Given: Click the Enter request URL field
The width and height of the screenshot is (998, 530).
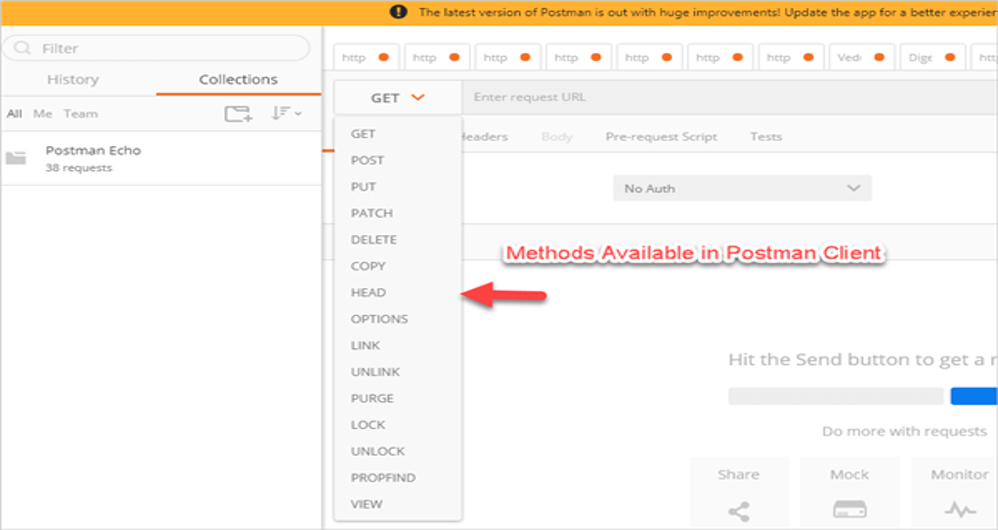Looking at the screenshot, I should (729, 97).
